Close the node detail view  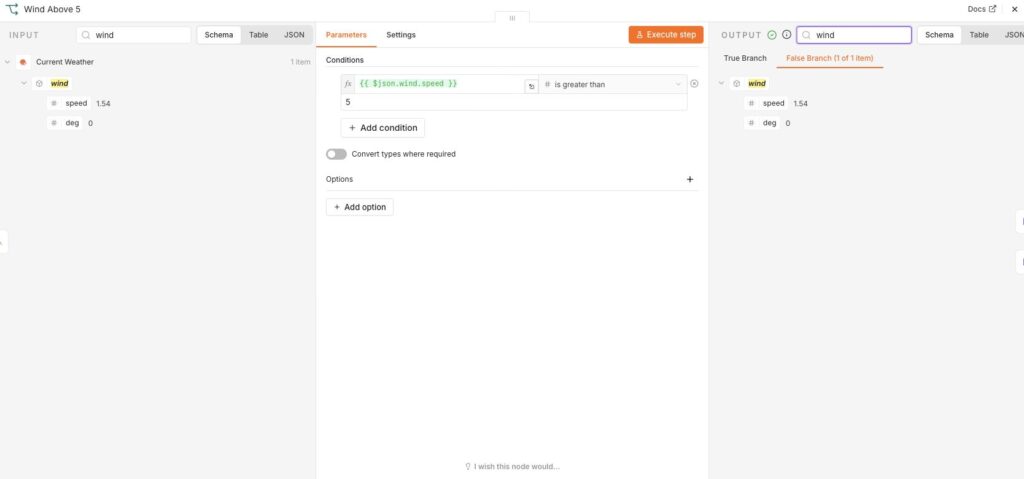1014,9
